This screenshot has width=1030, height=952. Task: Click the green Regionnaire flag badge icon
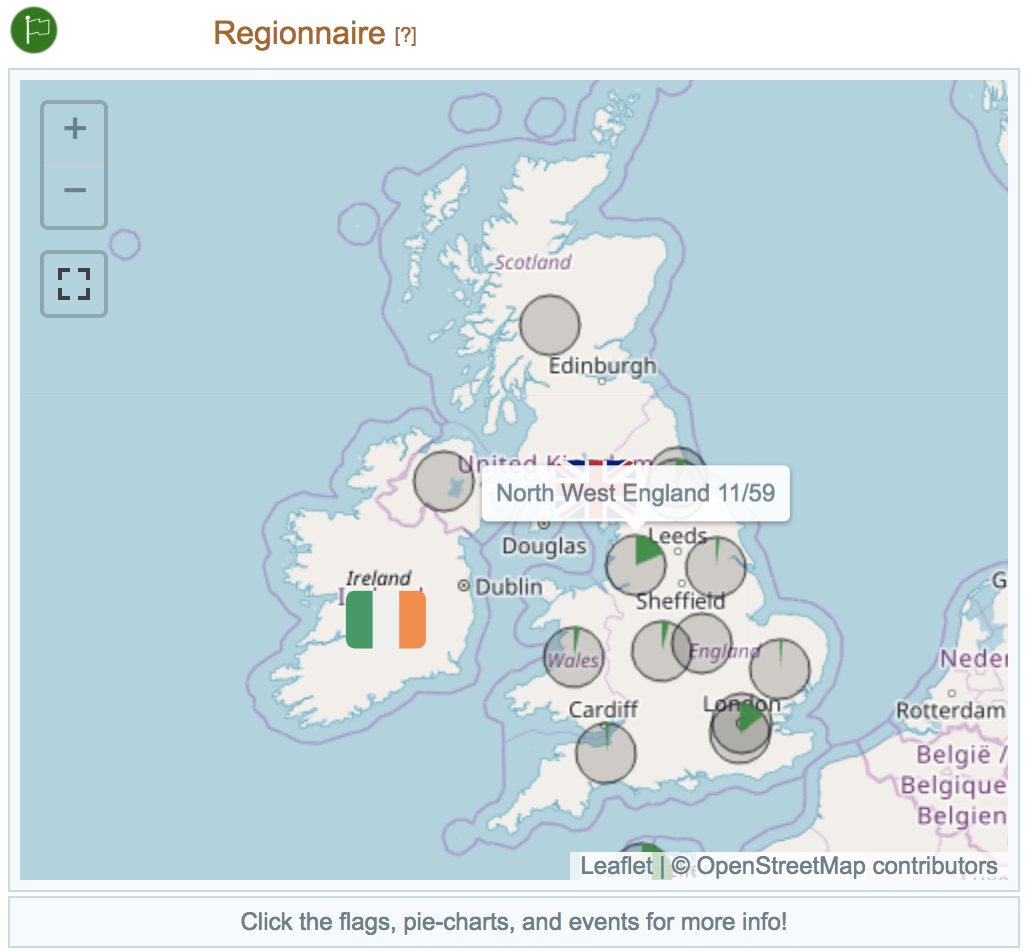tap(34, 30)
